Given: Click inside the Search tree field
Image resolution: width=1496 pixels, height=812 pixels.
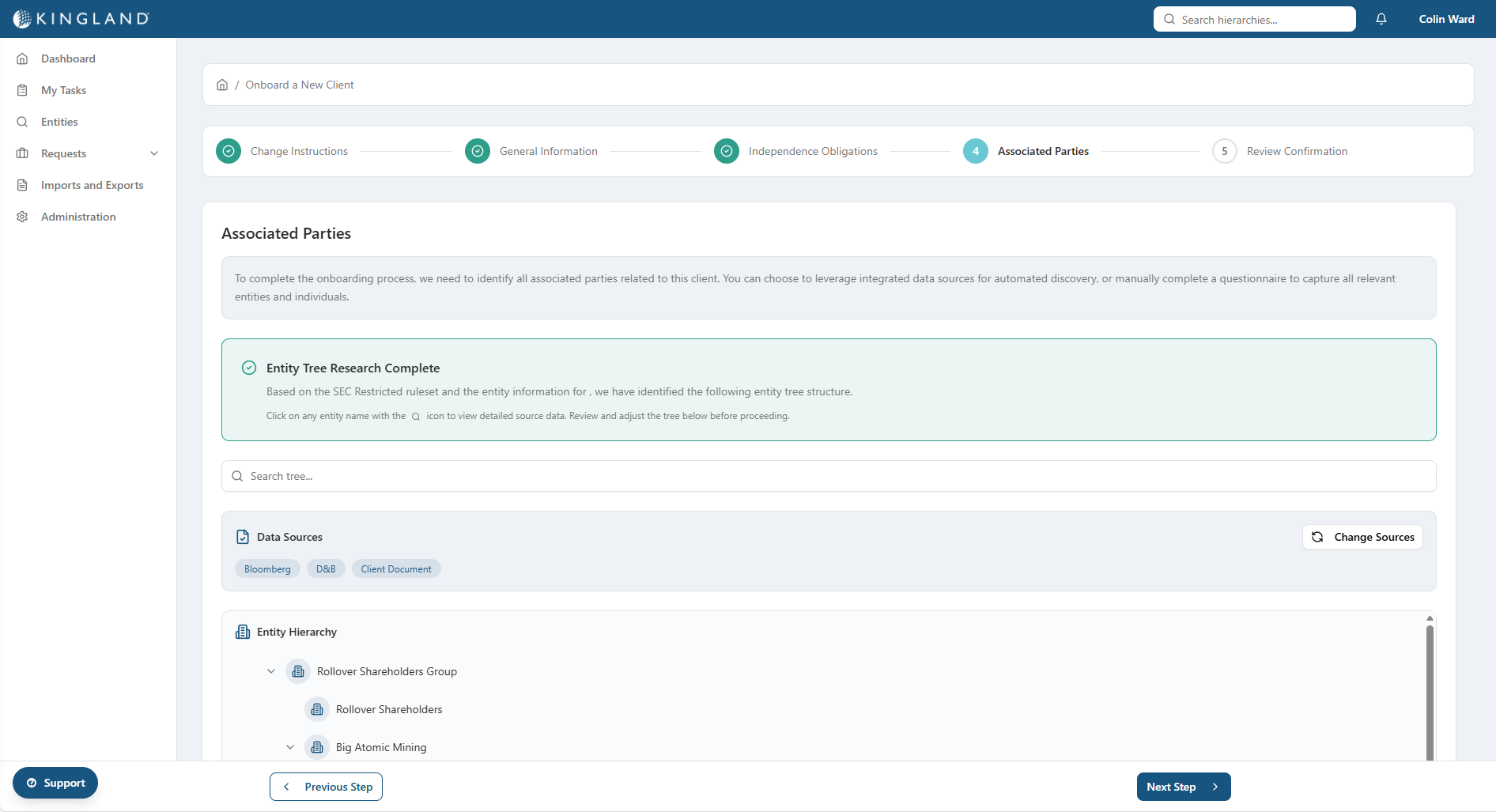Looking at the screenshot, I should pos(553,475).
